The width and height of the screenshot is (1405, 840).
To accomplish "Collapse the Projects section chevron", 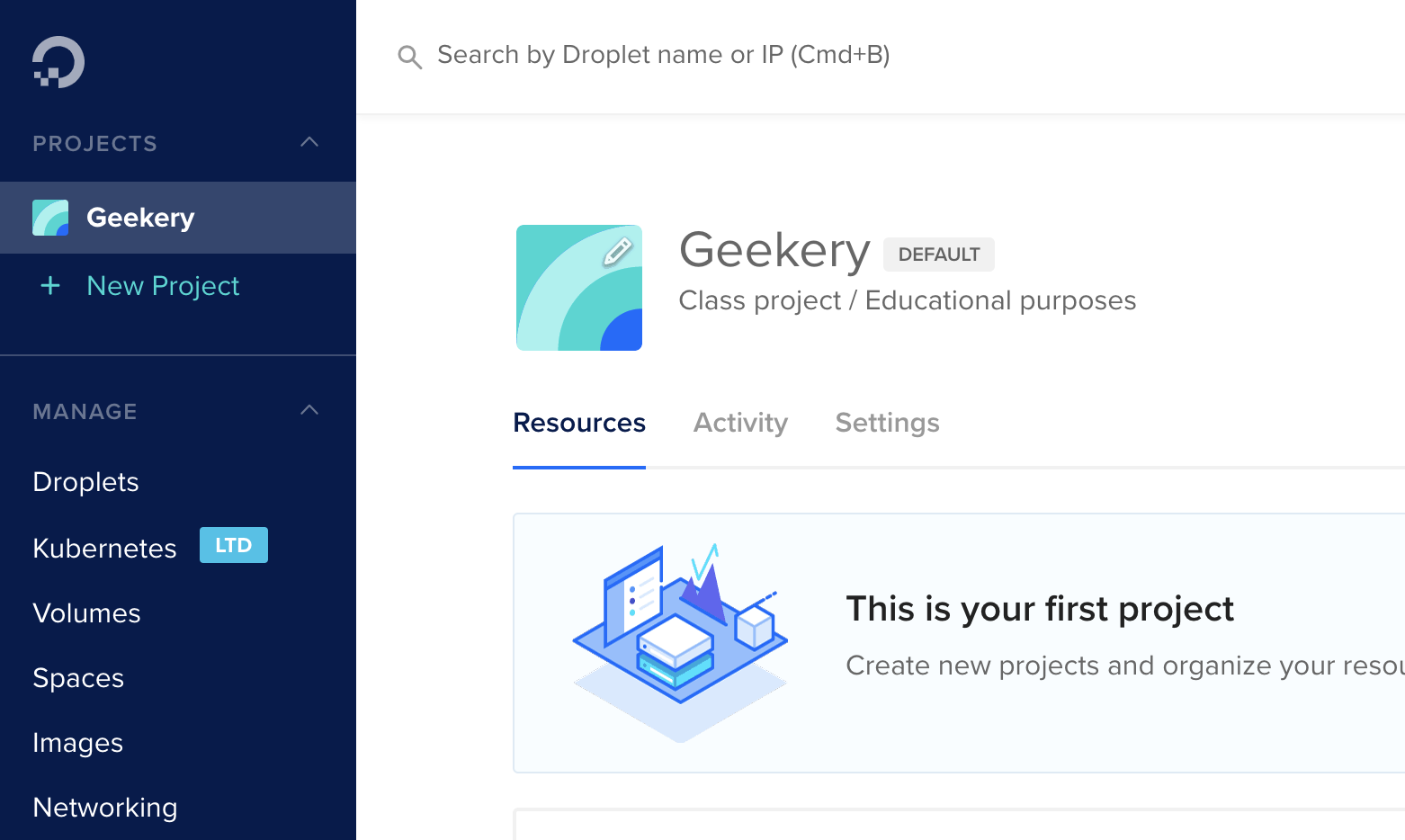I will pyautogui.click(x=309, y=142).
